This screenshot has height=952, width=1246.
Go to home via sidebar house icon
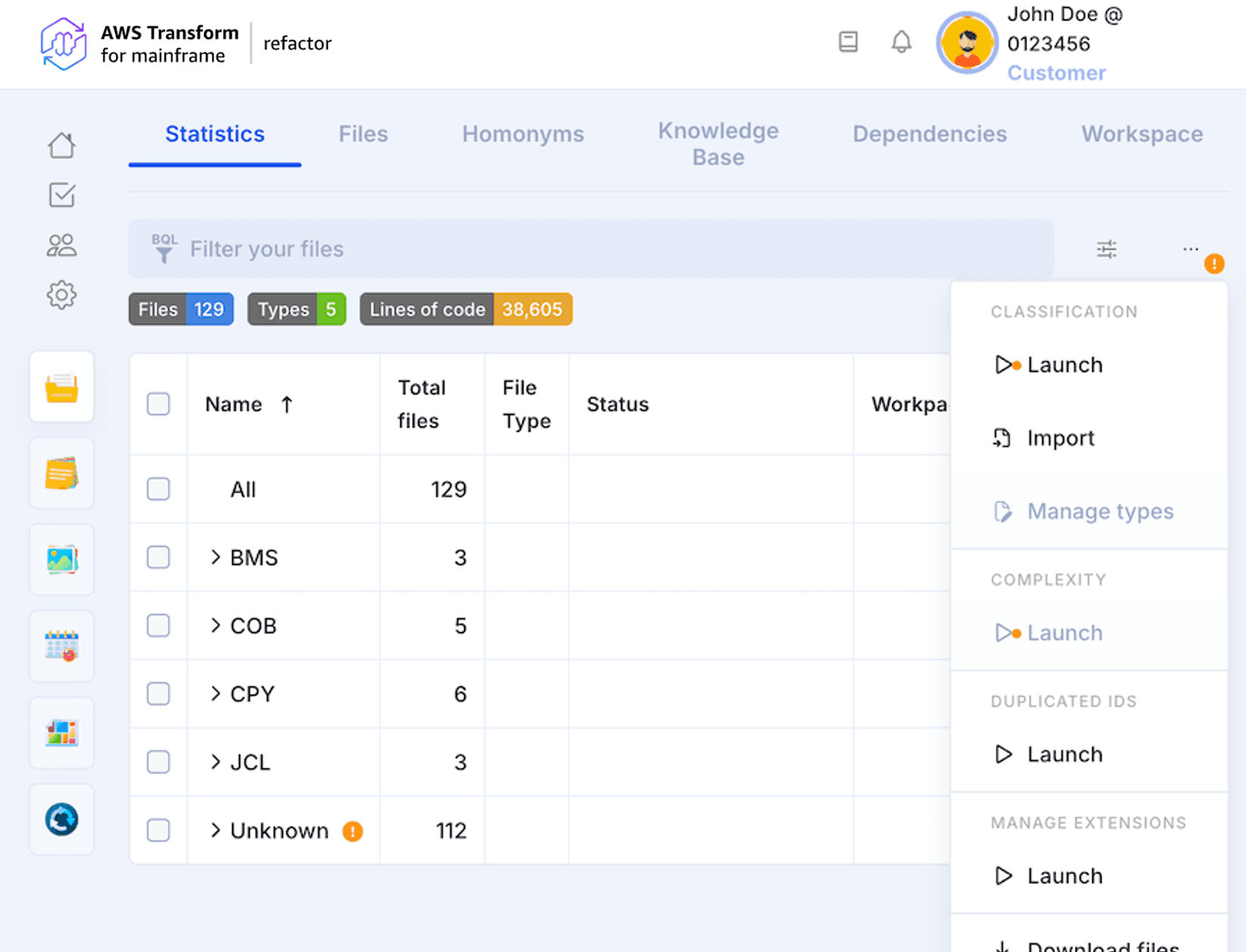[x=61, y=145]
